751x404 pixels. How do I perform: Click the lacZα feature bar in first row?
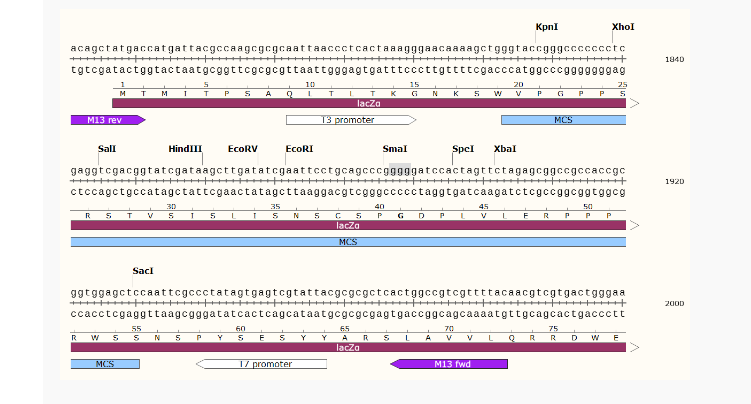(x=370, y=103)
